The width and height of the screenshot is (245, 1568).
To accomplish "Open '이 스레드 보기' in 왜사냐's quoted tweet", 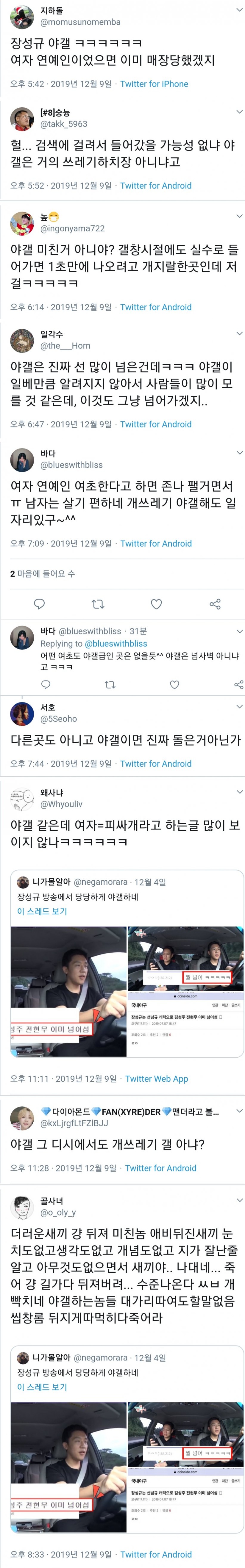I will (x=42, y=911).
